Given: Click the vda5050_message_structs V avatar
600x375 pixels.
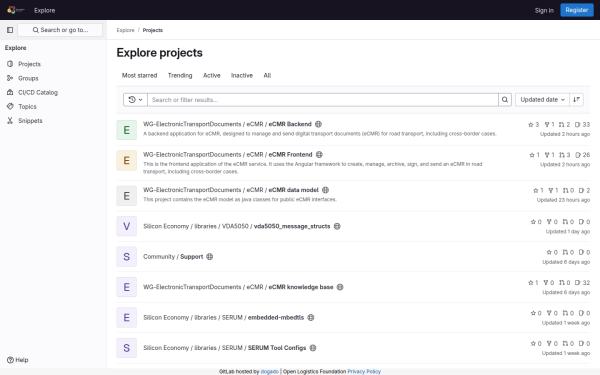Looking at the screenshot, I should [127, 226].
